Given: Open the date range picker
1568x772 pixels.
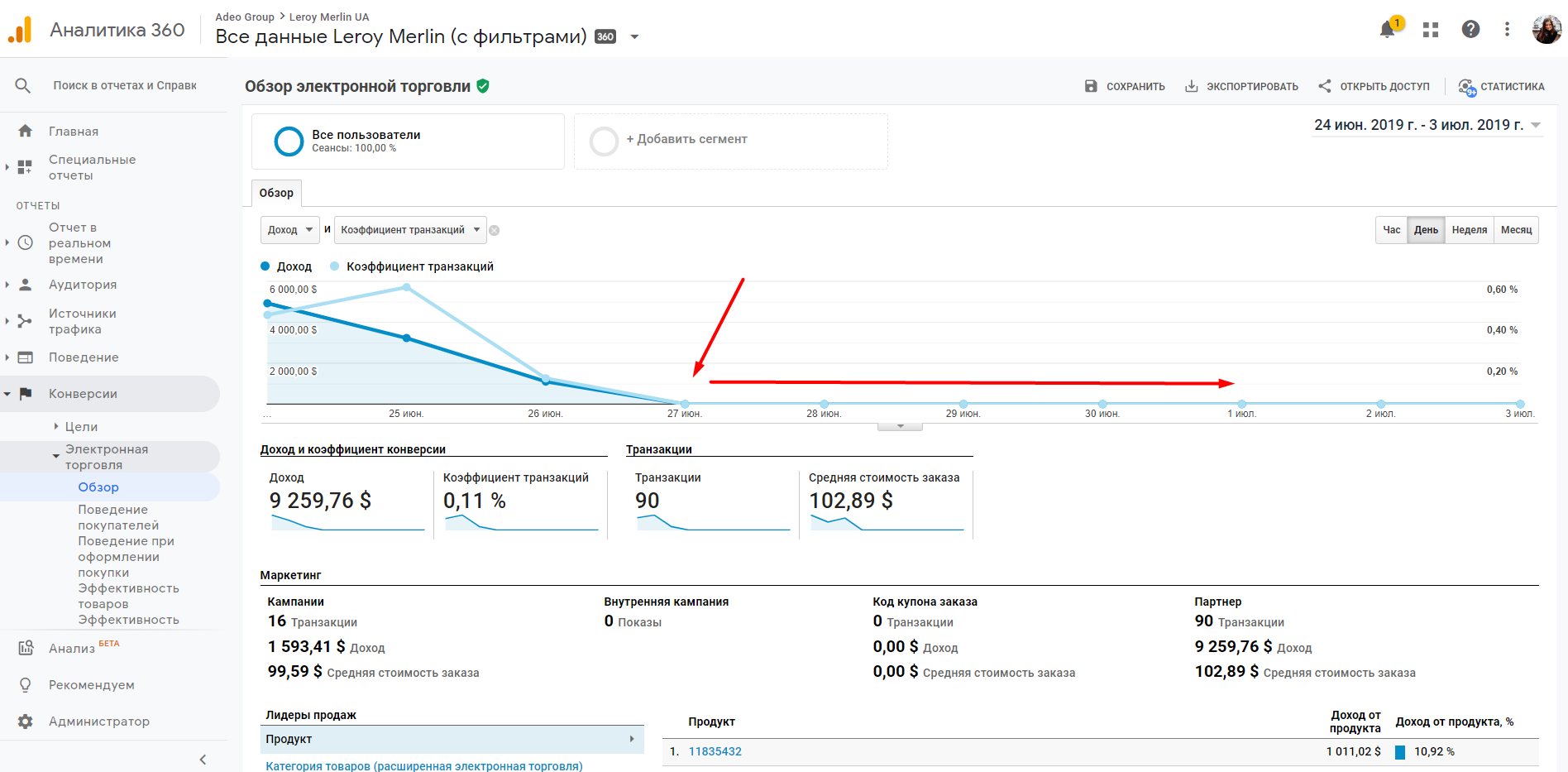Looking at the screenshot, I should [1427, 125].
